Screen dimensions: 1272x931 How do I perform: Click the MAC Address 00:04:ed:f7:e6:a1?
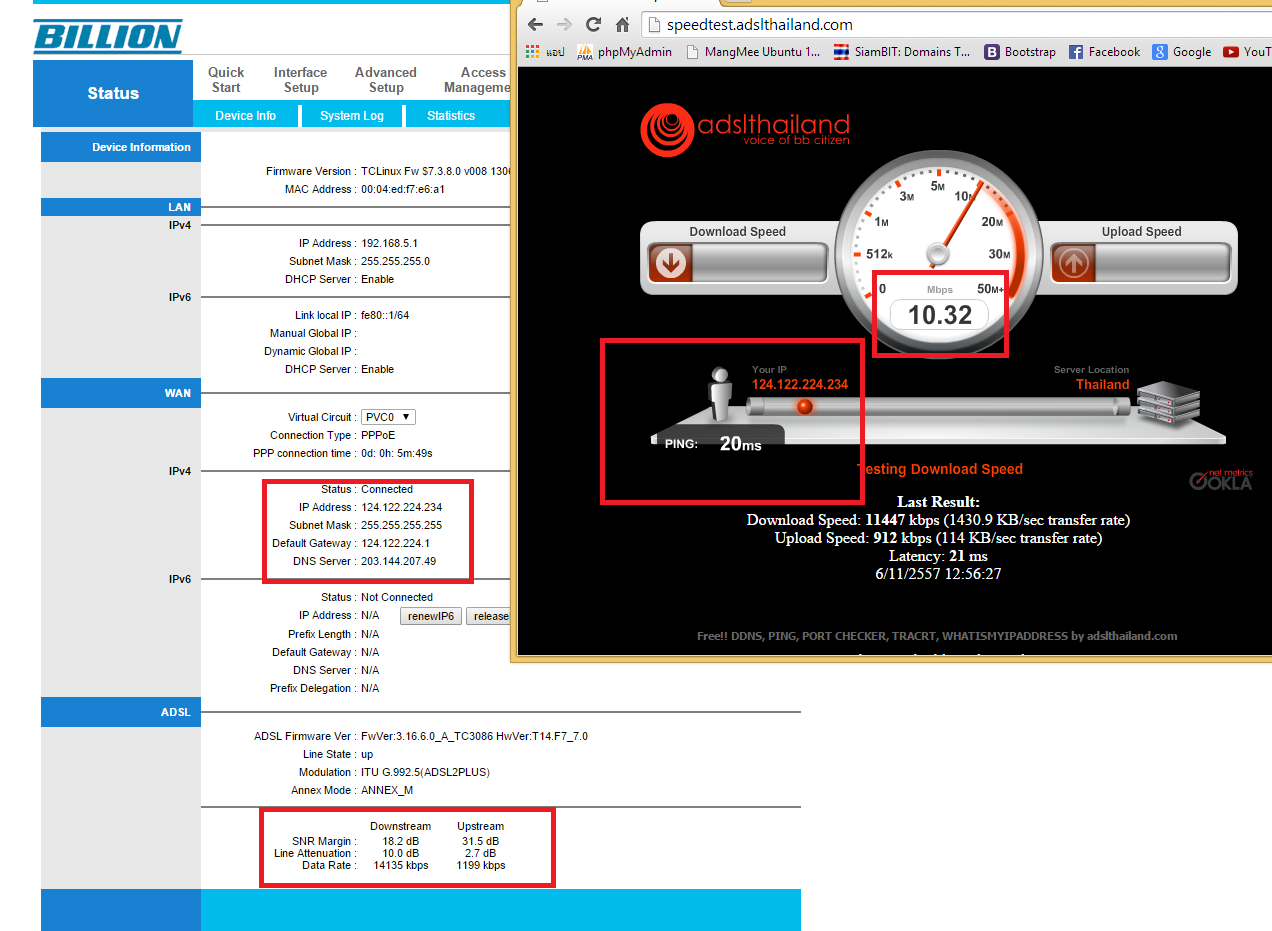point(403,189)
